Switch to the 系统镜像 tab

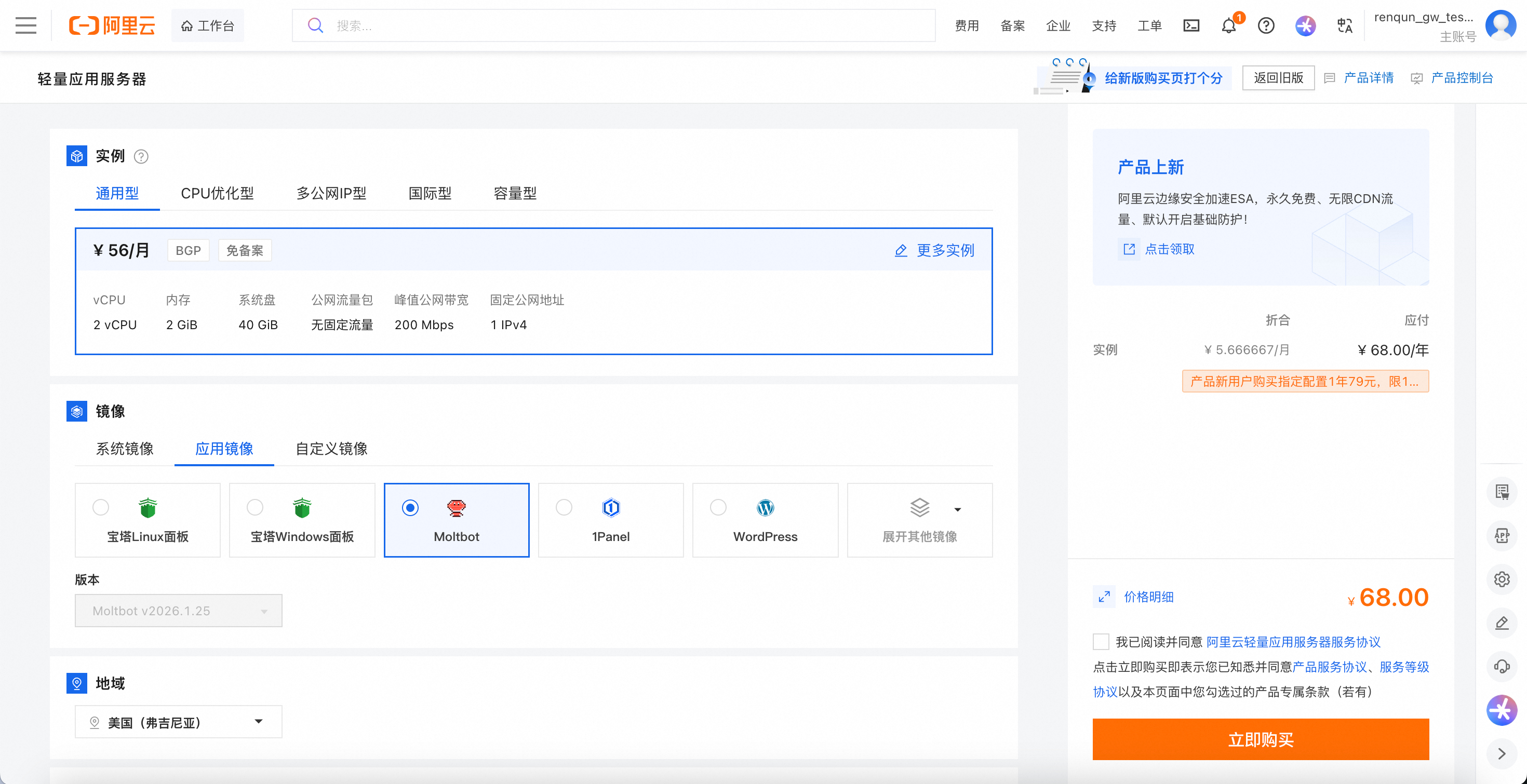(x=125, y=449)
